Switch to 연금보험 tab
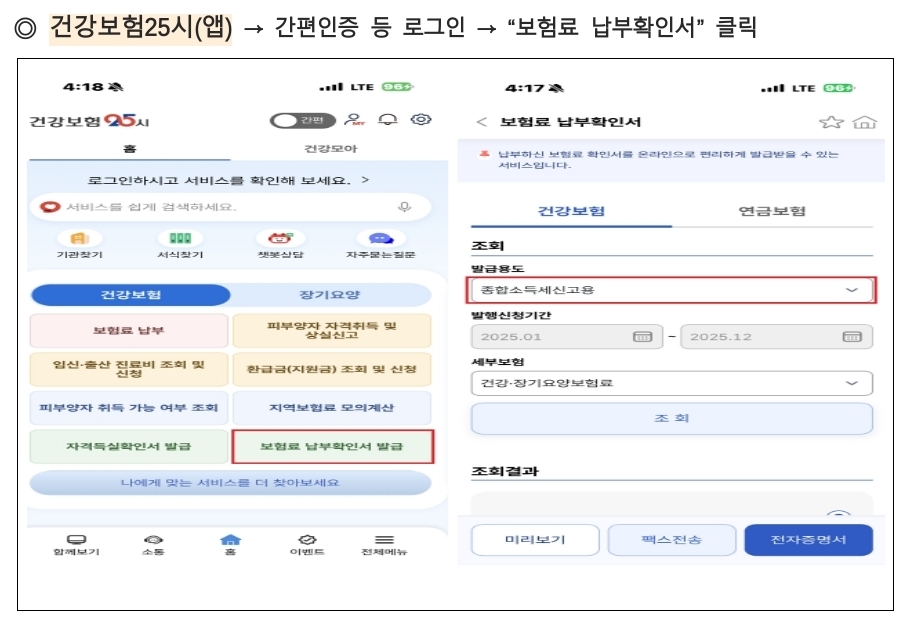Screen dimensions: 906x622 [x=772, y=211]
